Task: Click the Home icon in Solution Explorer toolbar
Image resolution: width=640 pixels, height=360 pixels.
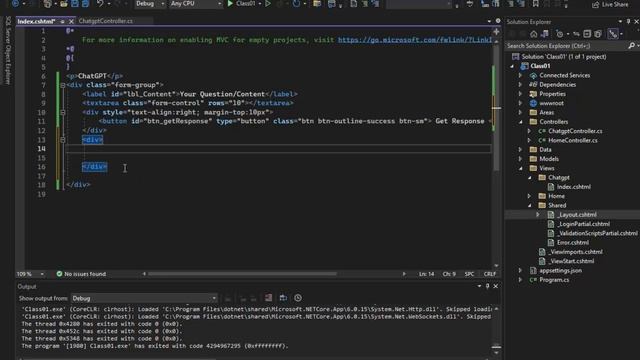Action: (533, 34)
